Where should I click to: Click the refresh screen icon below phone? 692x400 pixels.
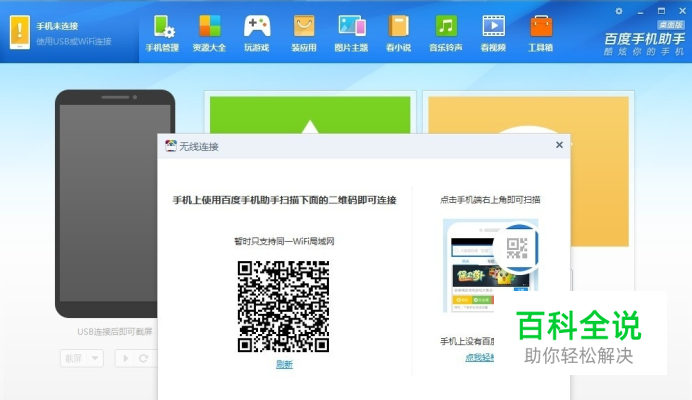point(143,358)
